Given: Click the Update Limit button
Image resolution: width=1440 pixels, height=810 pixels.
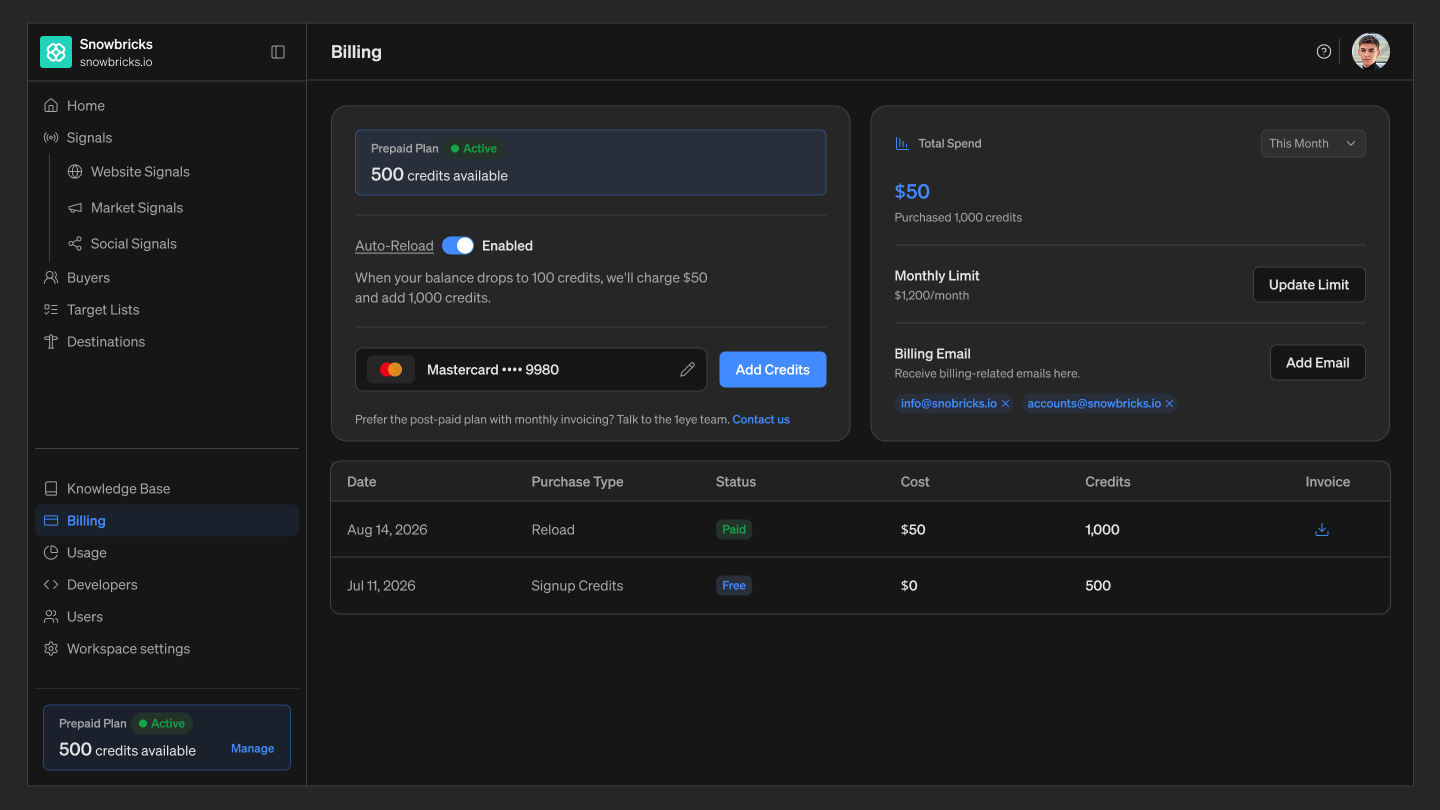Looking at the screenshot, I should click(1309, 285).
